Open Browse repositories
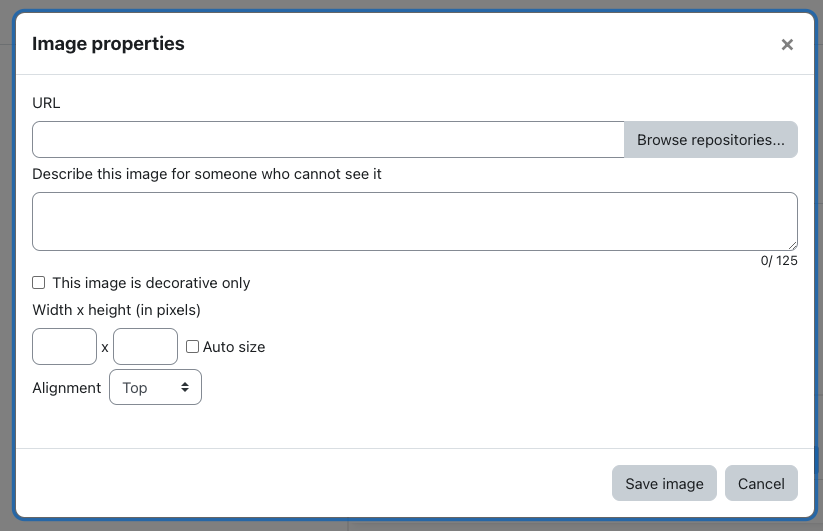This screenshot has width=823, height=531. (x=711, y=140)
